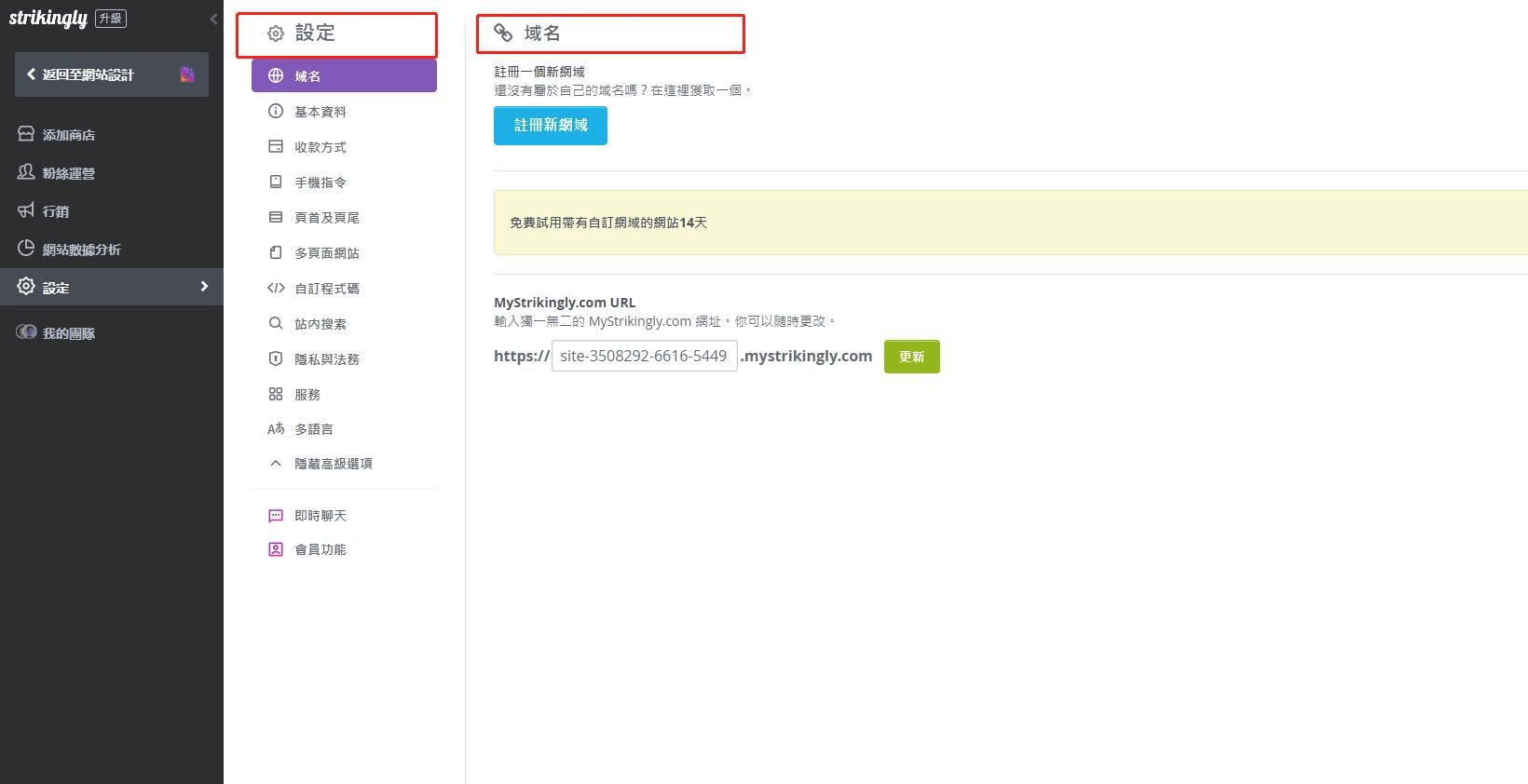The image size is (1528, 784).
Task: Click the 升級 upgrade badge
Action: point(111,19)
